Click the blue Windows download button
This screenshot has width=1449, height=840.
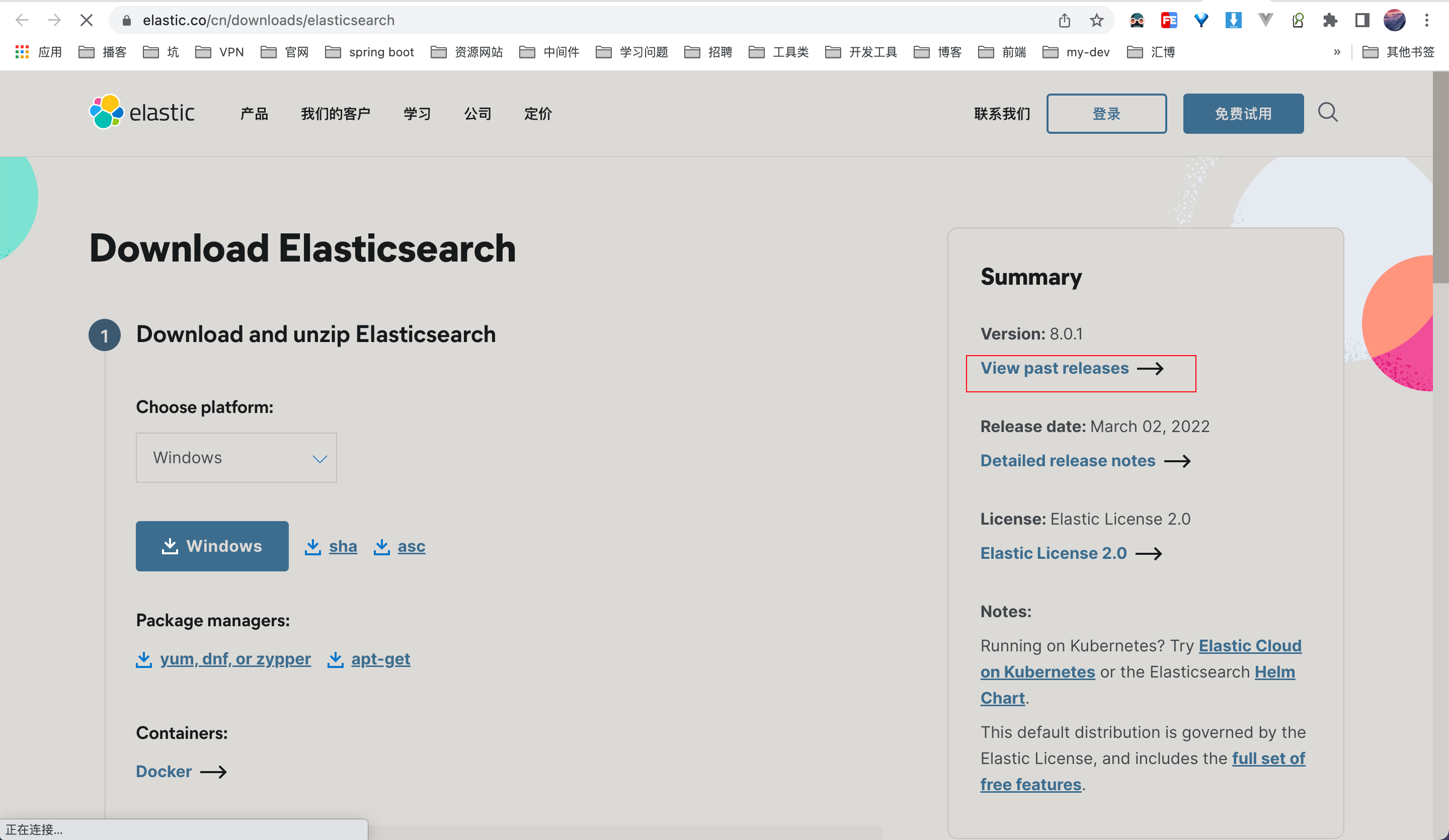(x=212, y=546)
